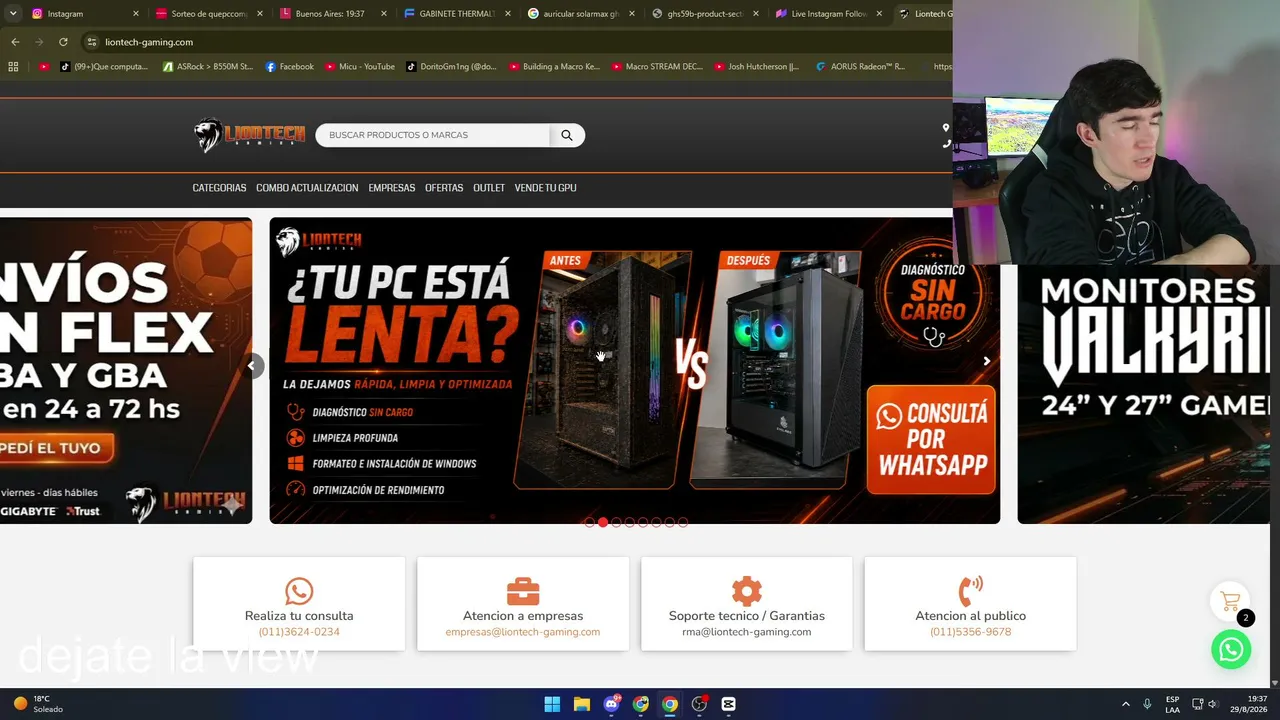Click the phone number (011)5356-9678
Viewport: 1280px width, 720px height.
pos(971,632)
